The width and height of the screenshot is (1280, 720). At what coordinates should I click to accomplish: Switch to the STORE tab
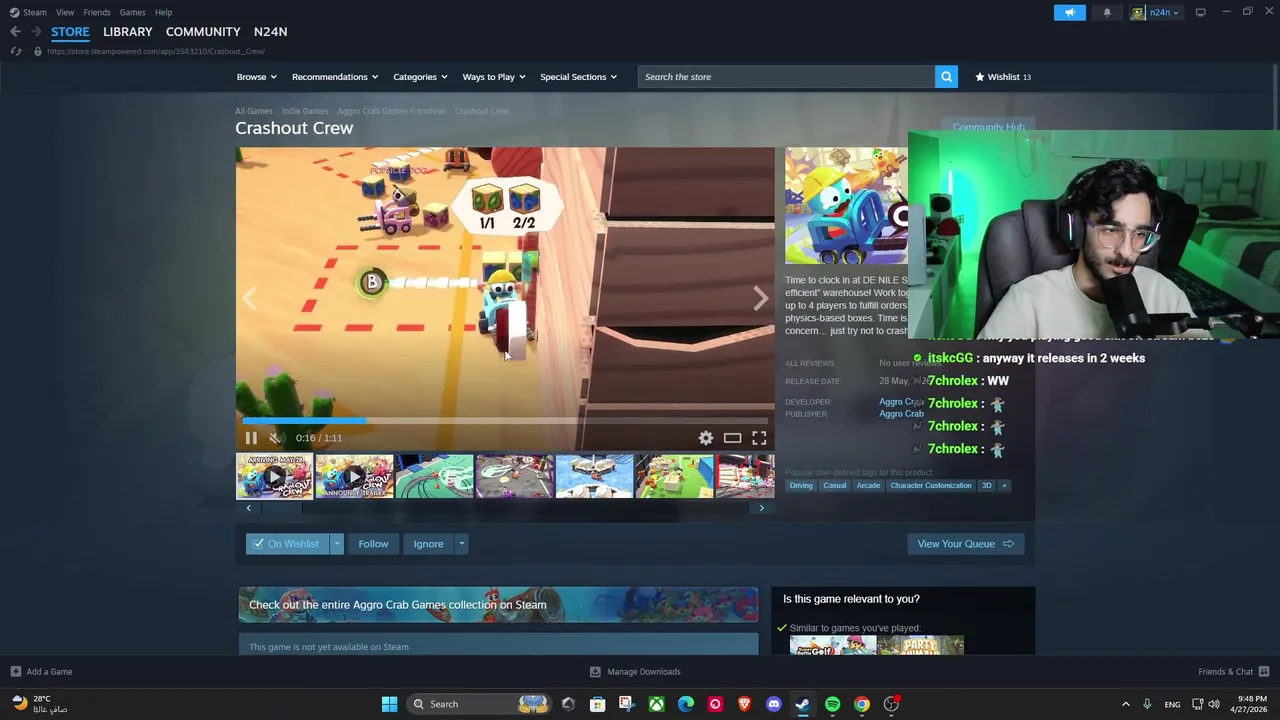point(70,32)
